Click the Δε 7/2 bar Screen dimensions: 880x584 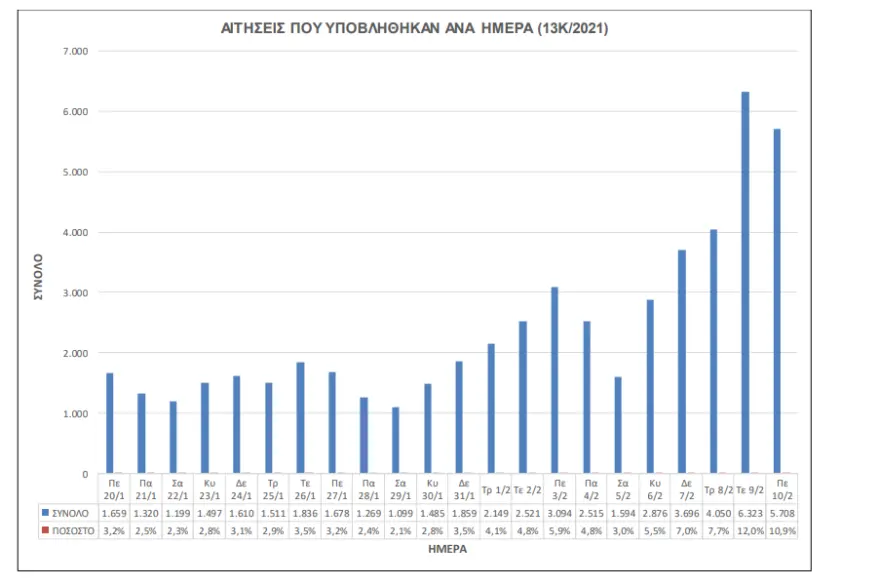click(x=682, y=362)
